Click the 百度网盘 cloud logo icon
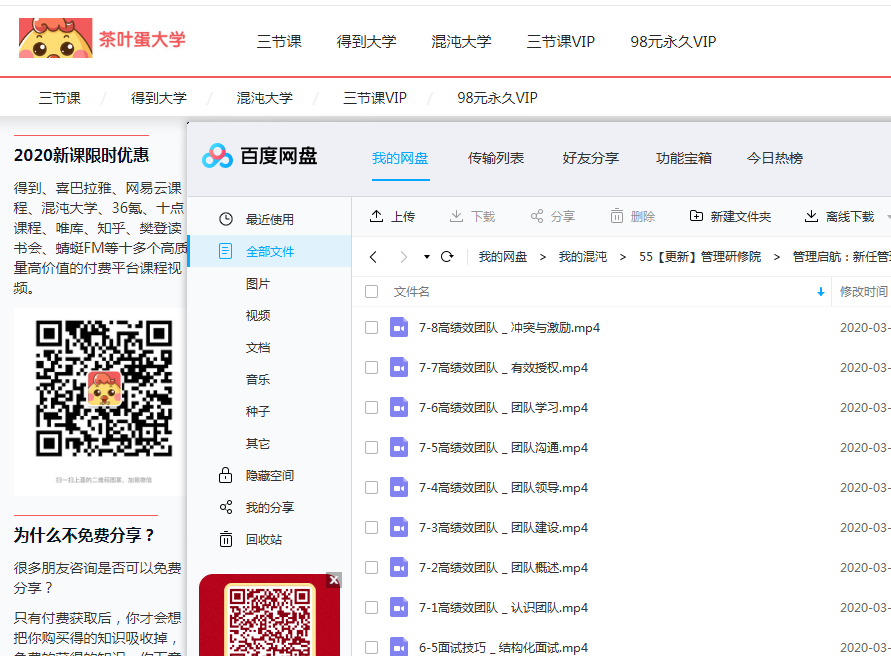The width and height of the screenshot is (891, 656). (217, 156)
